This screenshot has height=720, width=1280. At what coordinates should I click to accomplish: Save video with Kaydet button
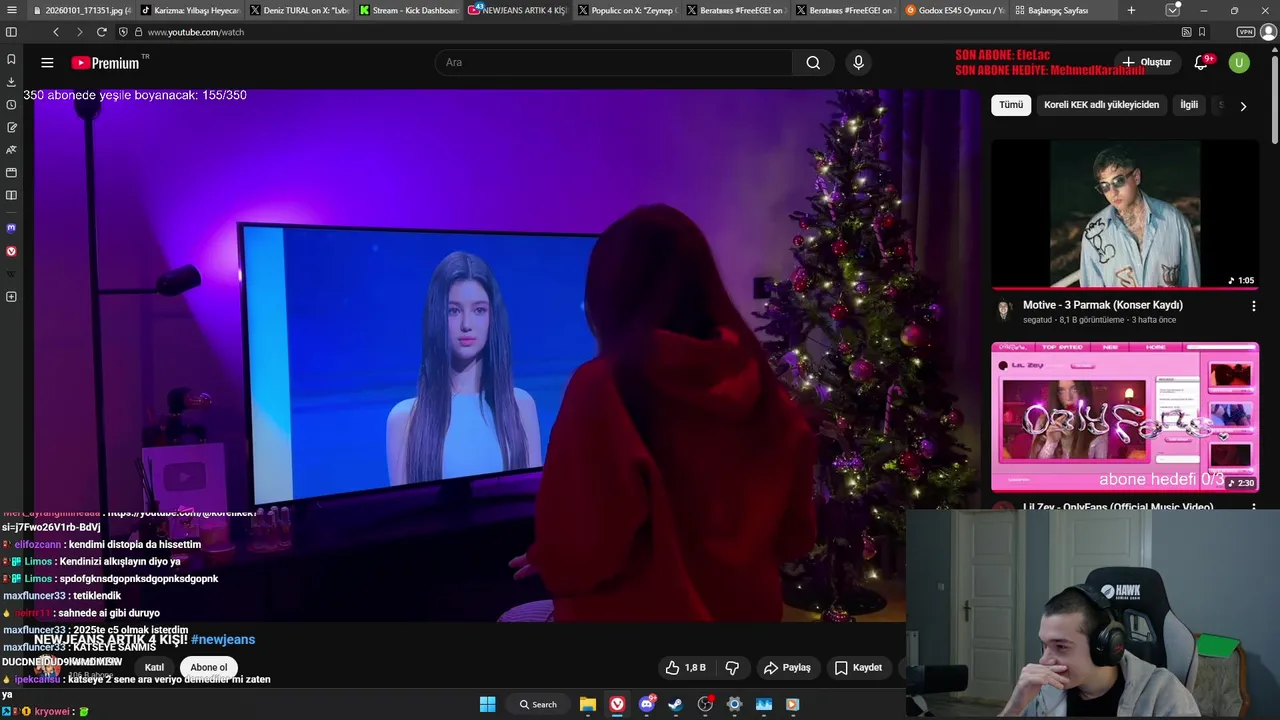858,667
